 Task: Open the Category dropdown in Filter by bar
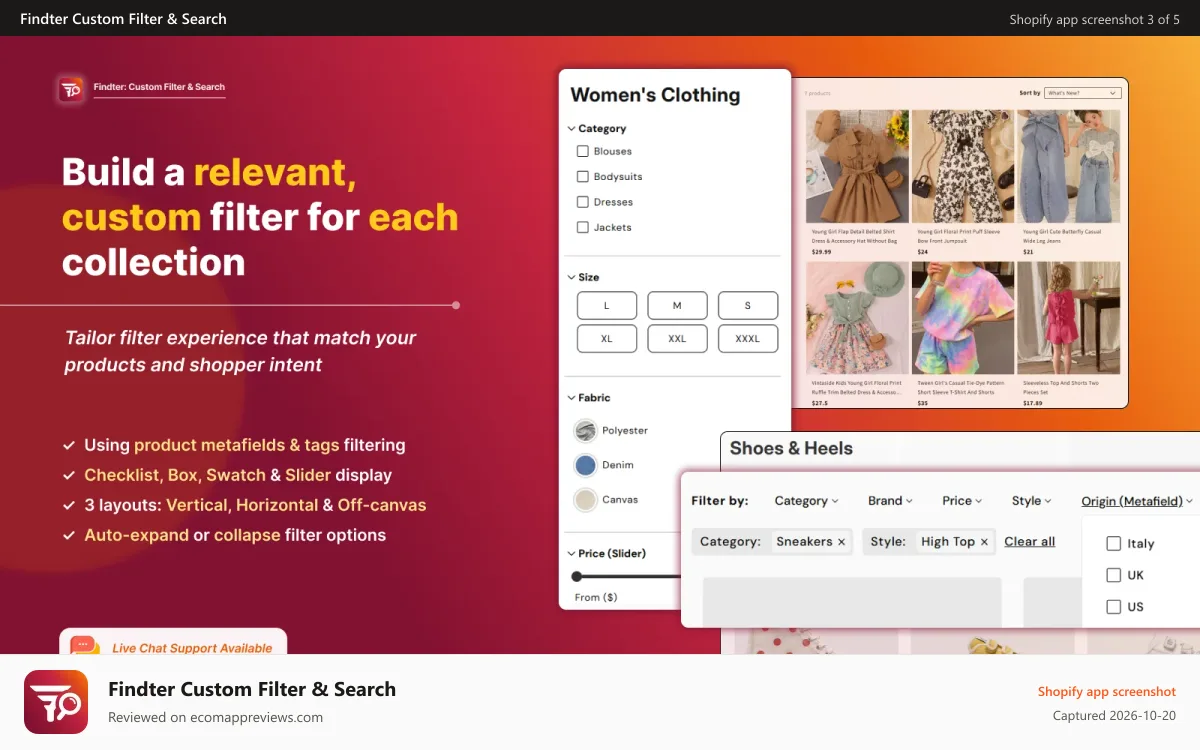pos(806,501)
